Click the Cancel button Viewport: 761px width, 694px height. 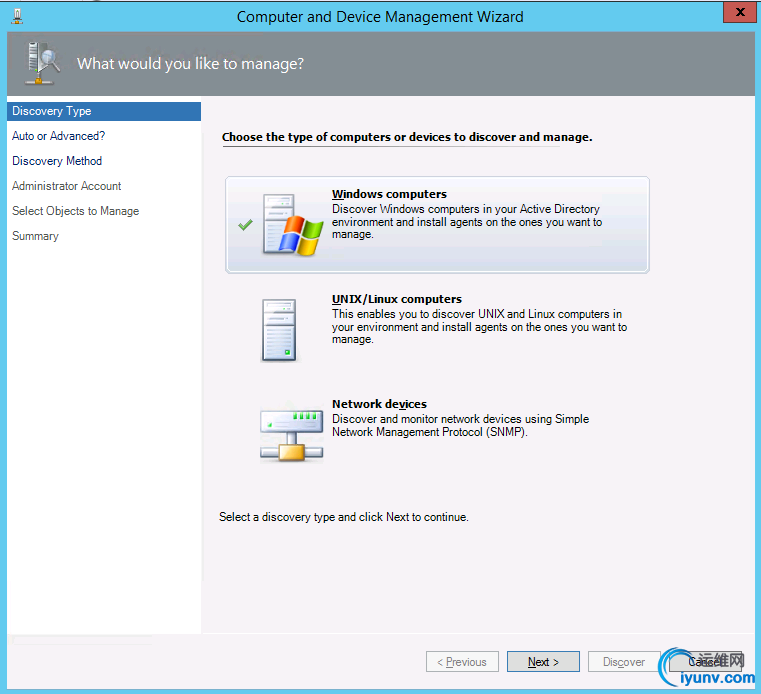[705, 662]
